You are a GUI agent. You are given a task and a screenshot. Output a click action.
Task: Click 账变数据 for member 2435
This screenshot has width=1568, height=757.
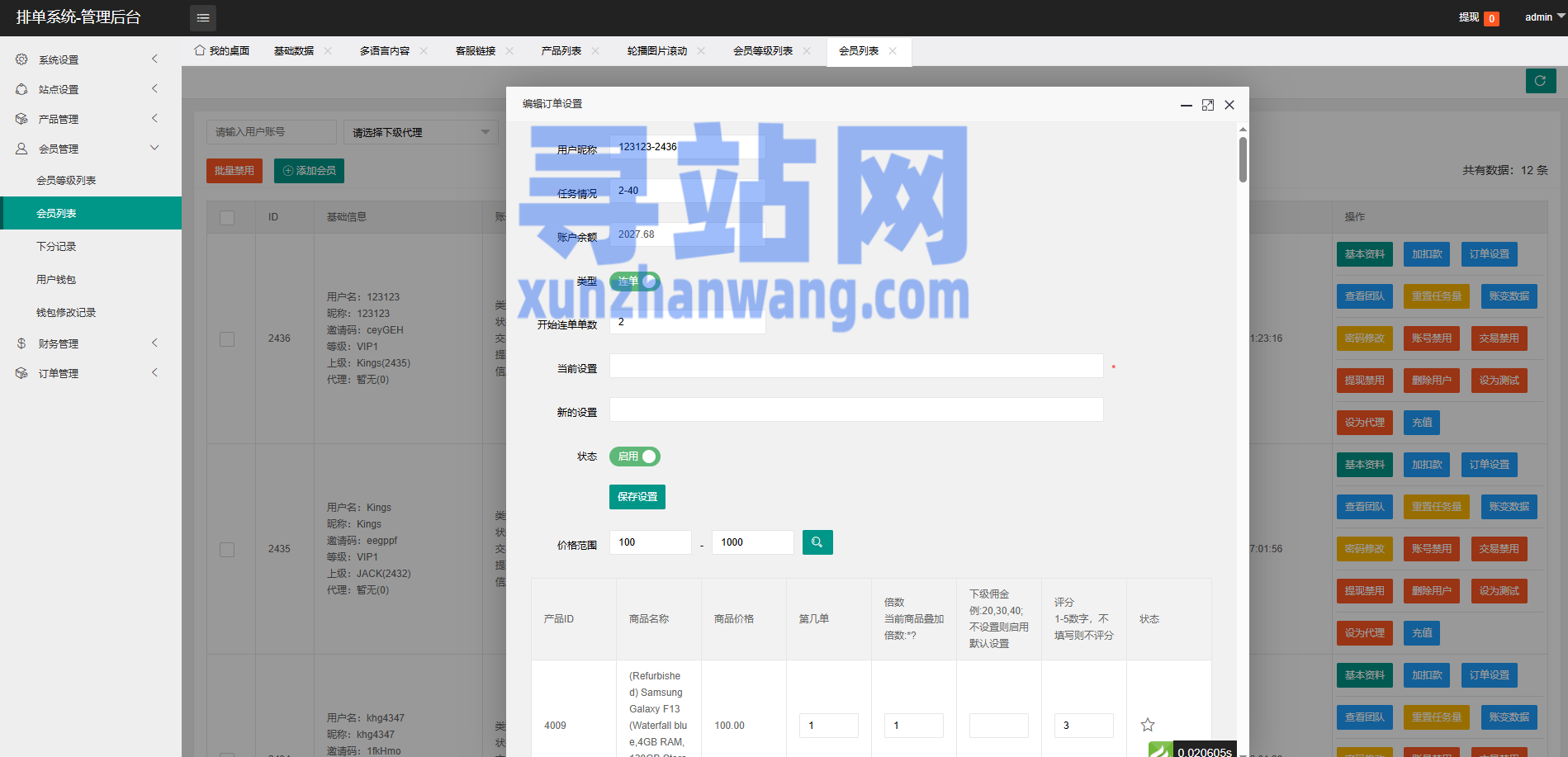coord(1509,507)
